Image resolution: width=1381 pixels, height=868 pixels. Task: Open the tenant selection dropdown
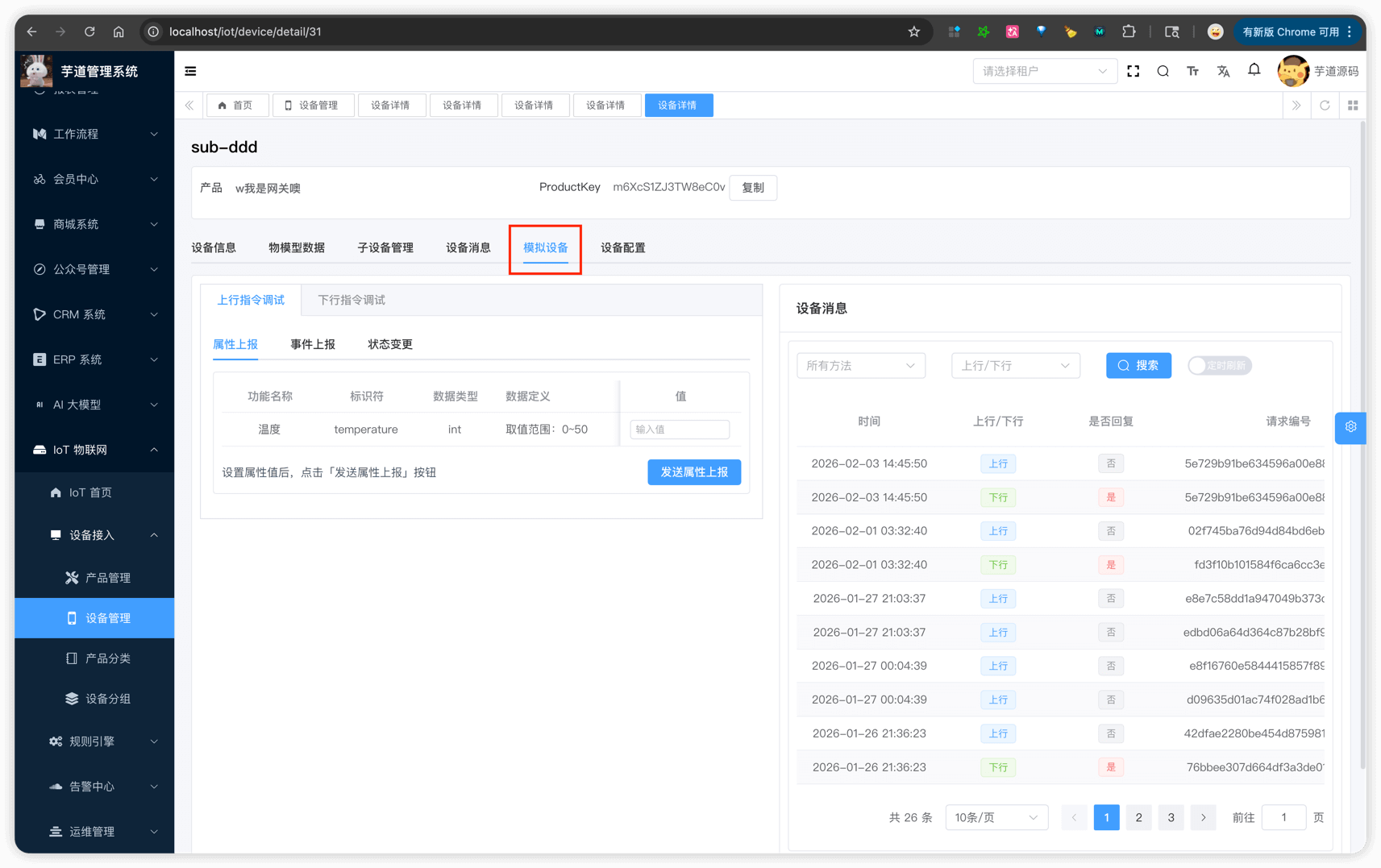(x=1044, y=71)
